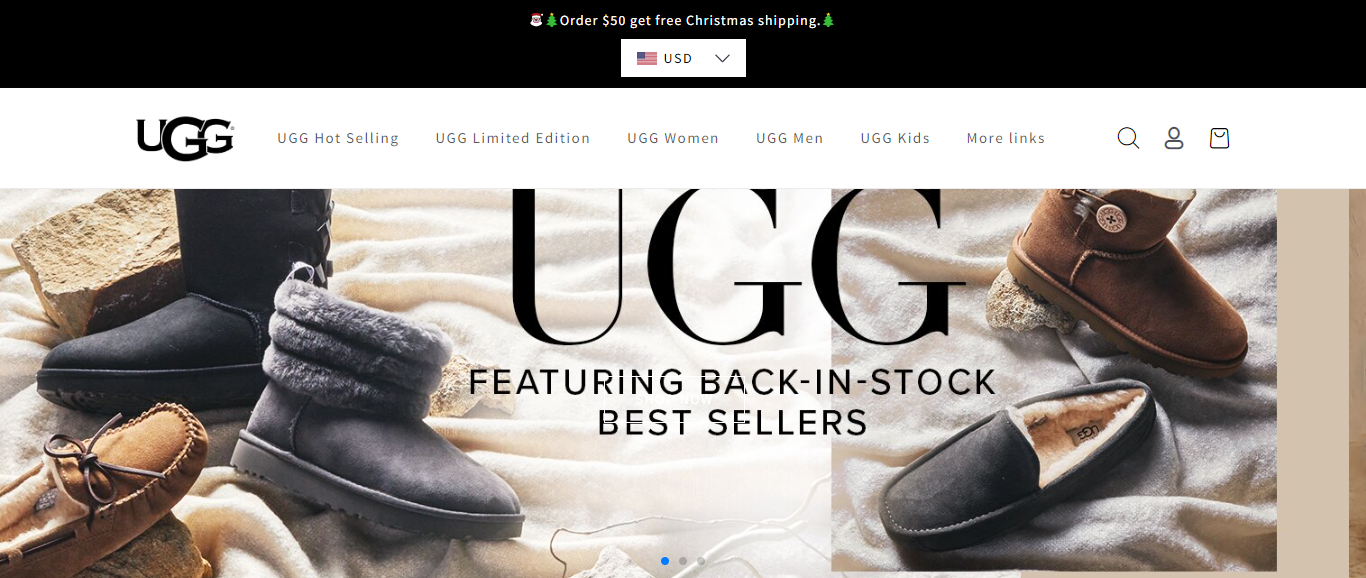Open the UGG Kids category
Image resolution: width=1366 pixels, height=578 pixels.
click(895, 138)
